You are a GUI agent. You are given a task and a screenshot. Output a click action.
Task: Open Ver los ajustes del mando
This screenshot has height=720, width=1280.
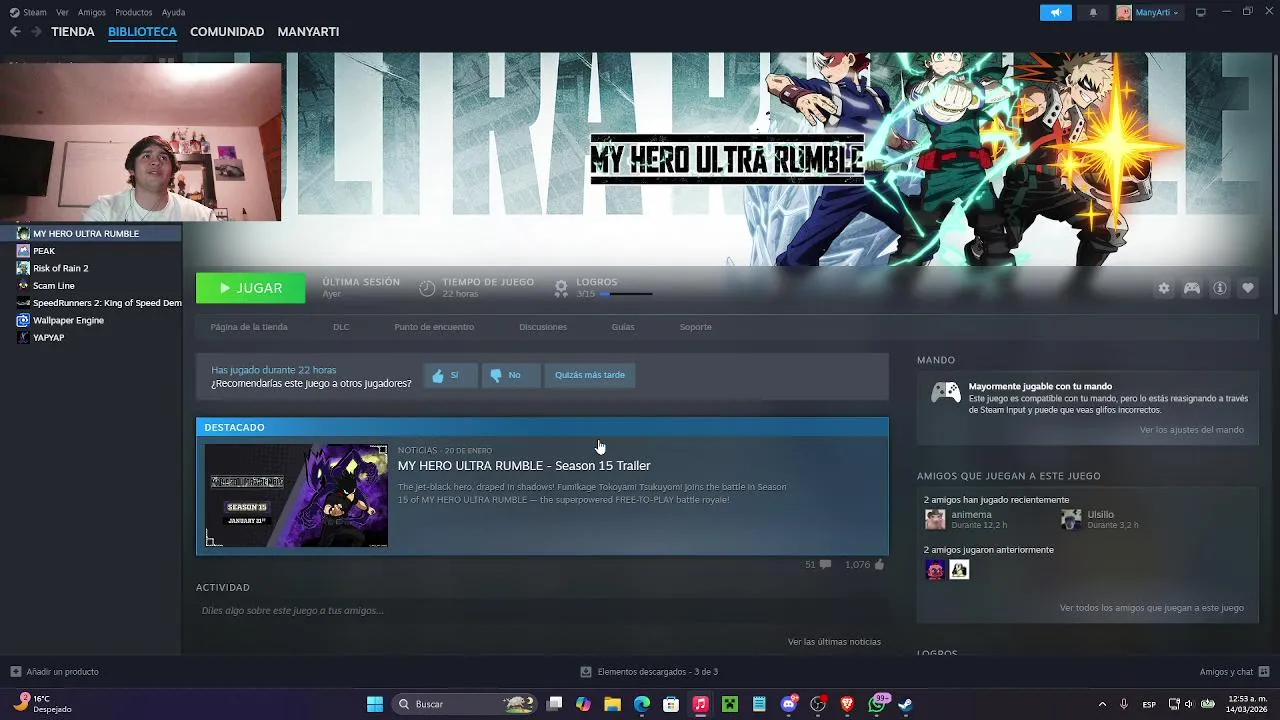(1192, 430)
